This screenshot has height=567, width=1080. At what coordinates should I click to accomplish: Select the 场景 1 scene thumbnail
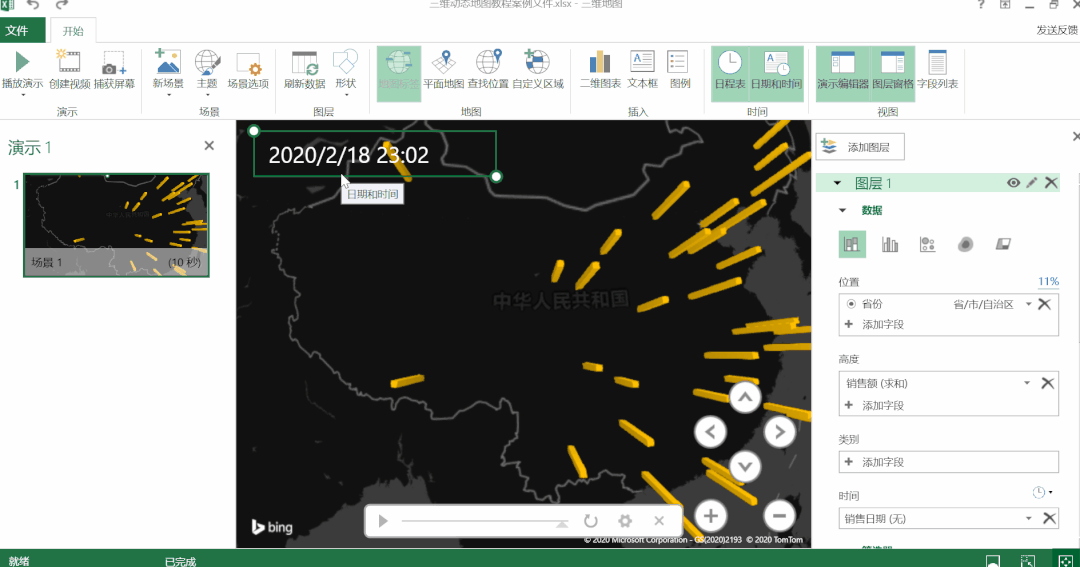(116, 225)
